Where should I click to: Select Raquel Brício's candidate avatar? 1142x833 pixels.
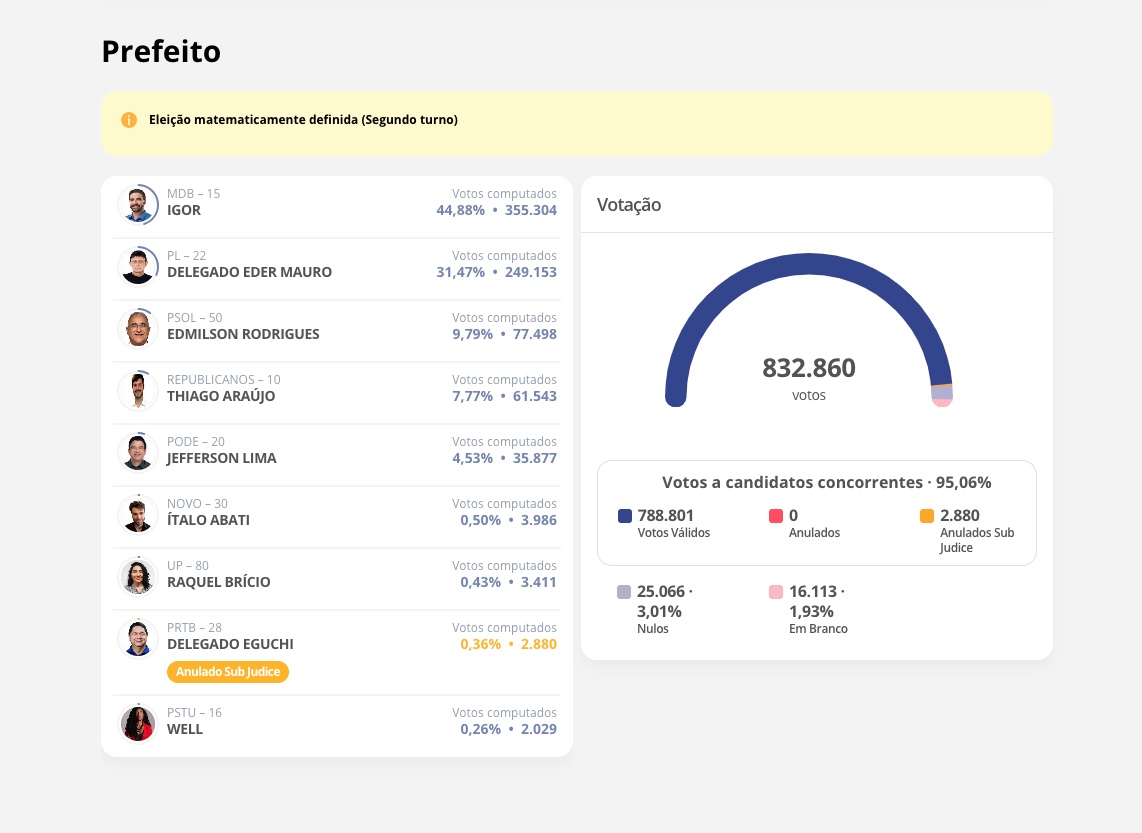138,576
